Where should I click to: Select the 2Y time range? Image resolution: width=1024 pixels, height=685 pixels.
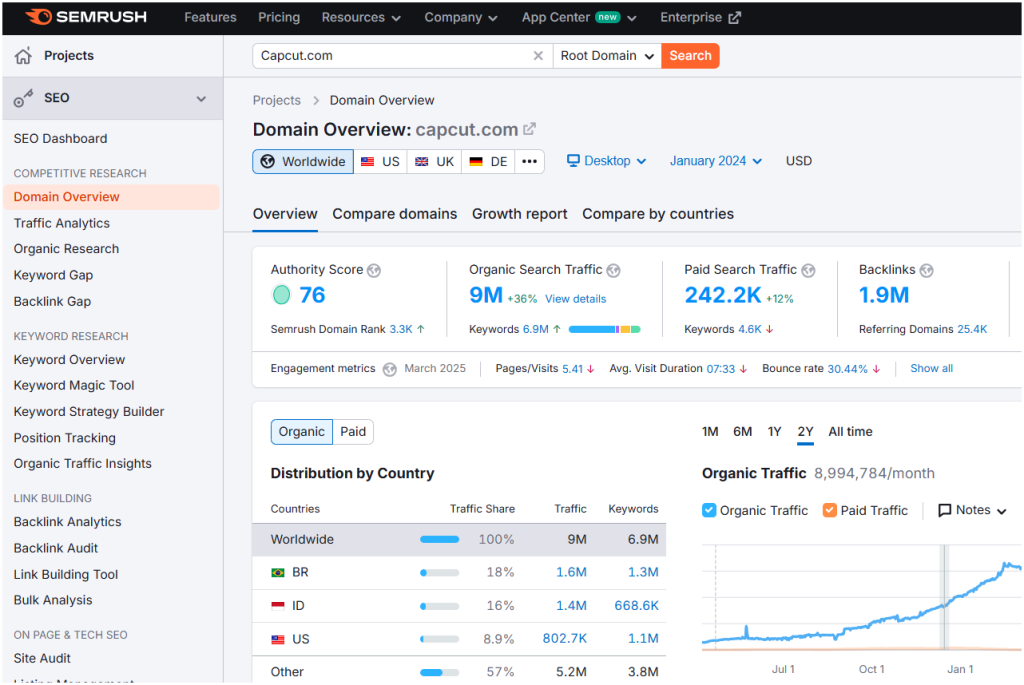(x=805, y=432)
